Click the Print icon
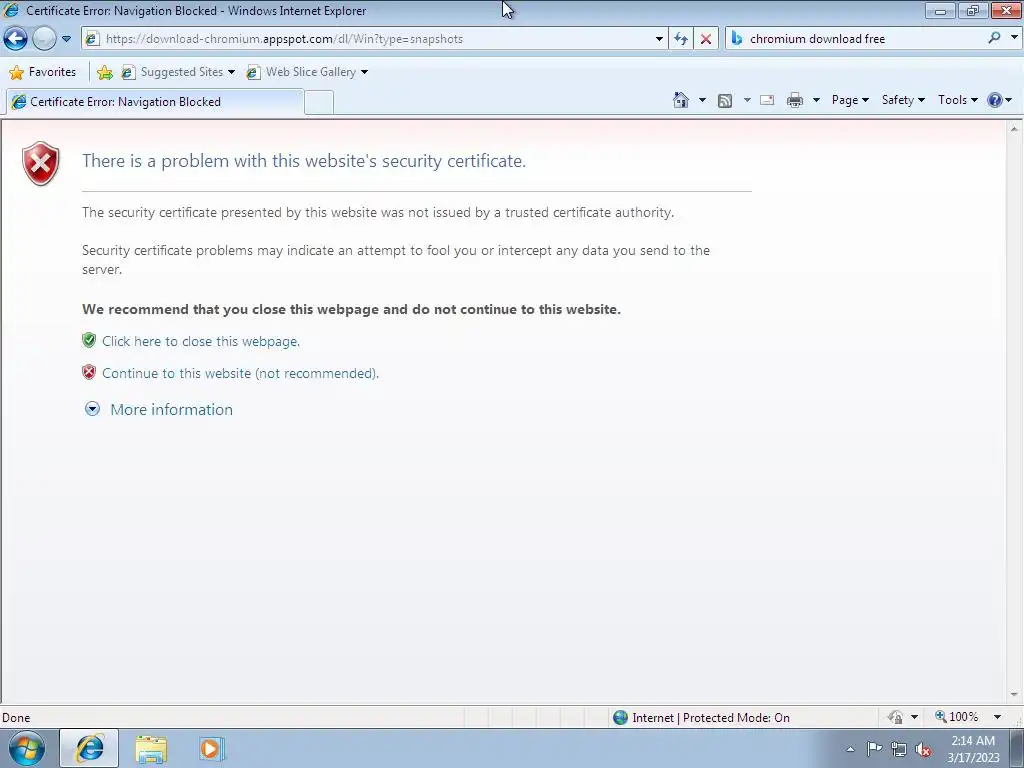The image size is (1024, 768). pyautogui.click(x=795, y=100)
